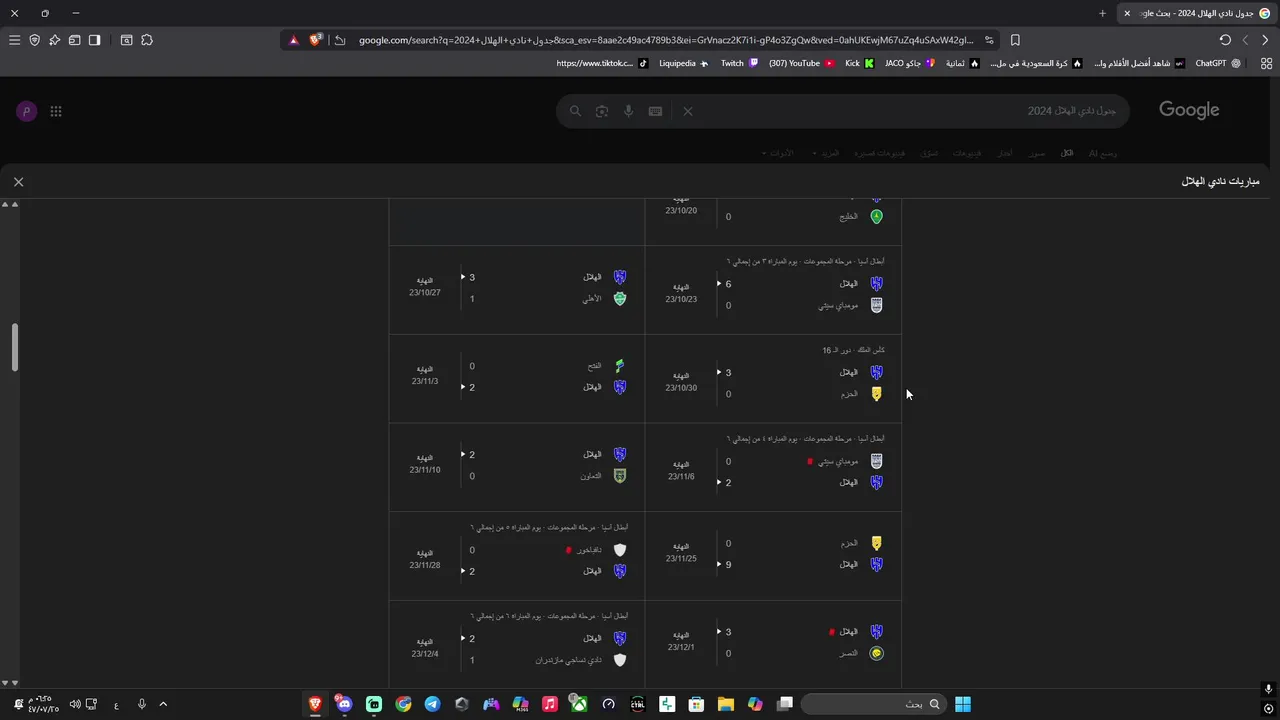Open the 23/10/27 match card against الأهلي
1280x720 pixels.
[517, 290]
